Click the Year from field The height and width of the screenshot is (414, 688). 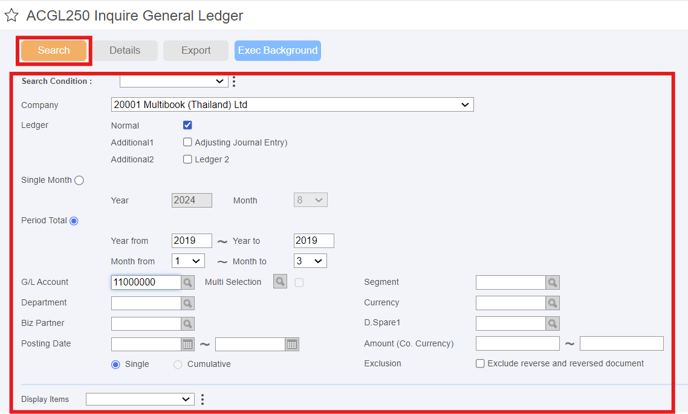[192, 240]
